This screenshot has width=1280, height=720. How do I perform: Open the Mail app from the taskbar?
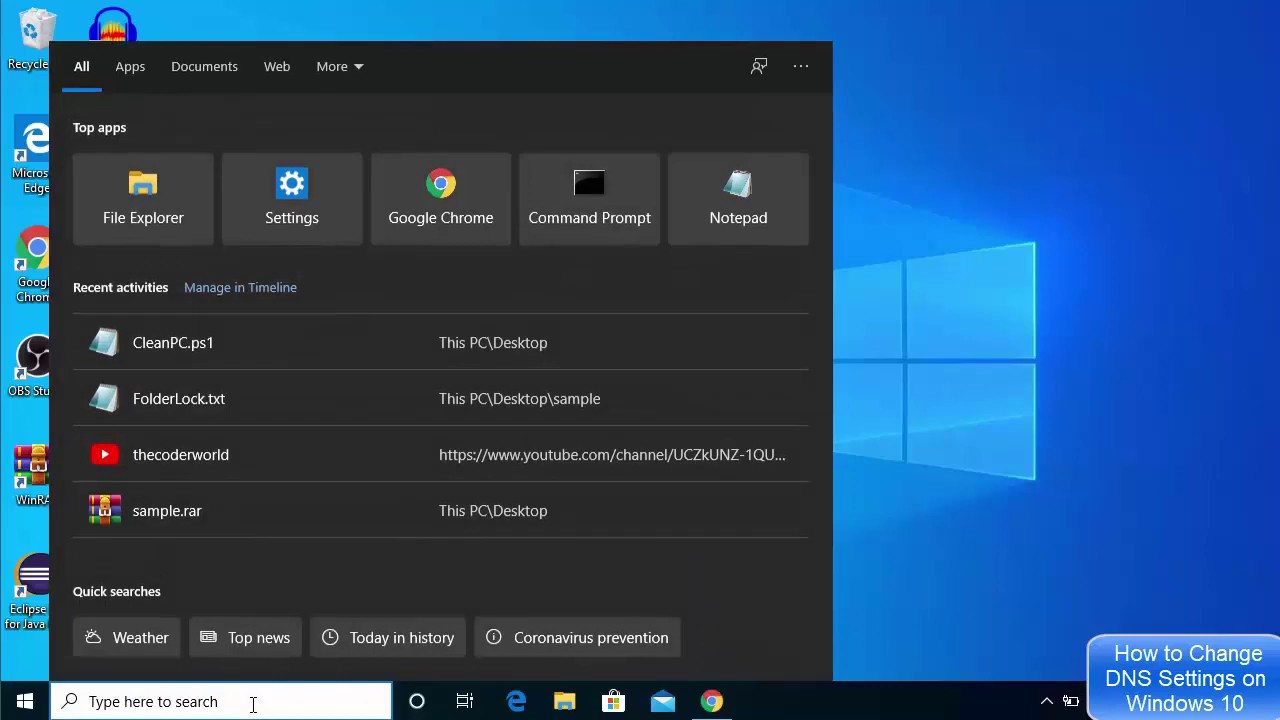663,701
